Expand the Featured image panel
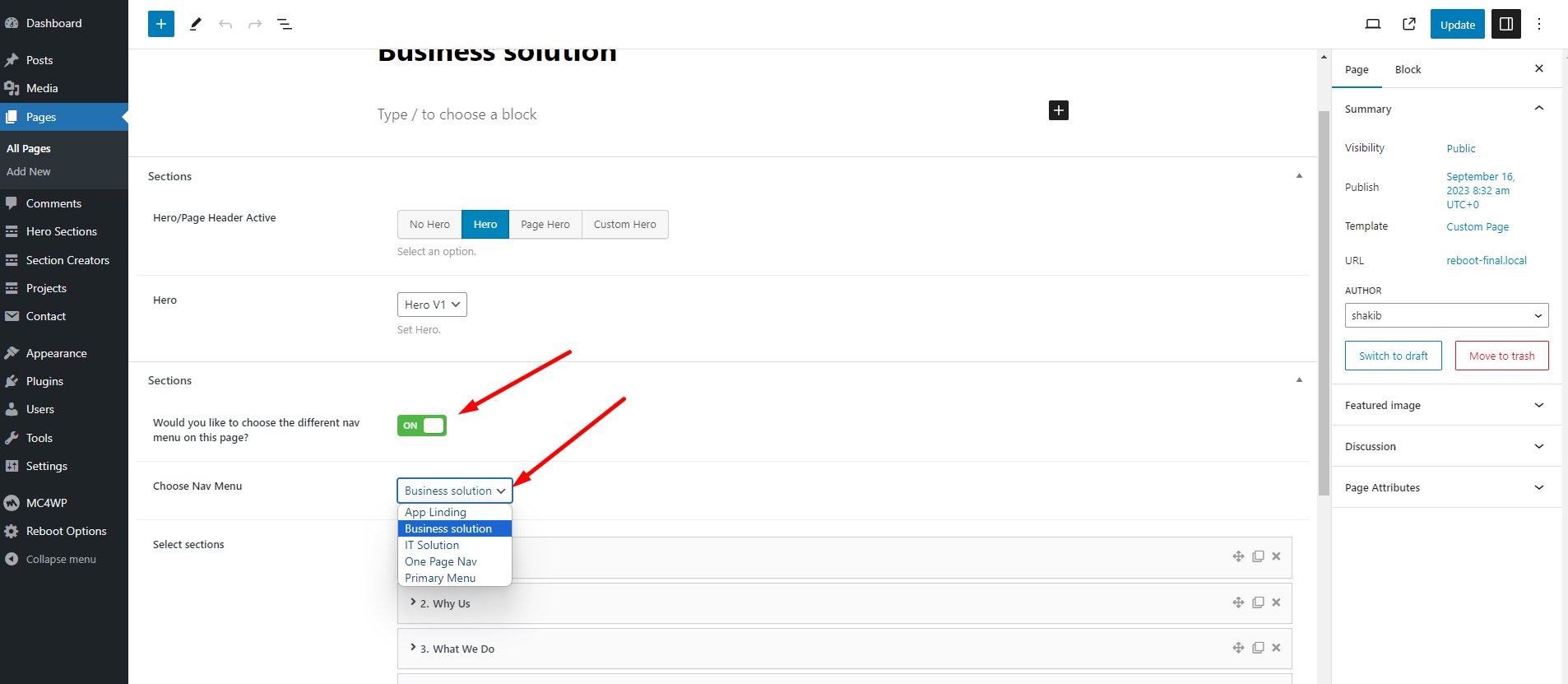 pos(1445,405)
